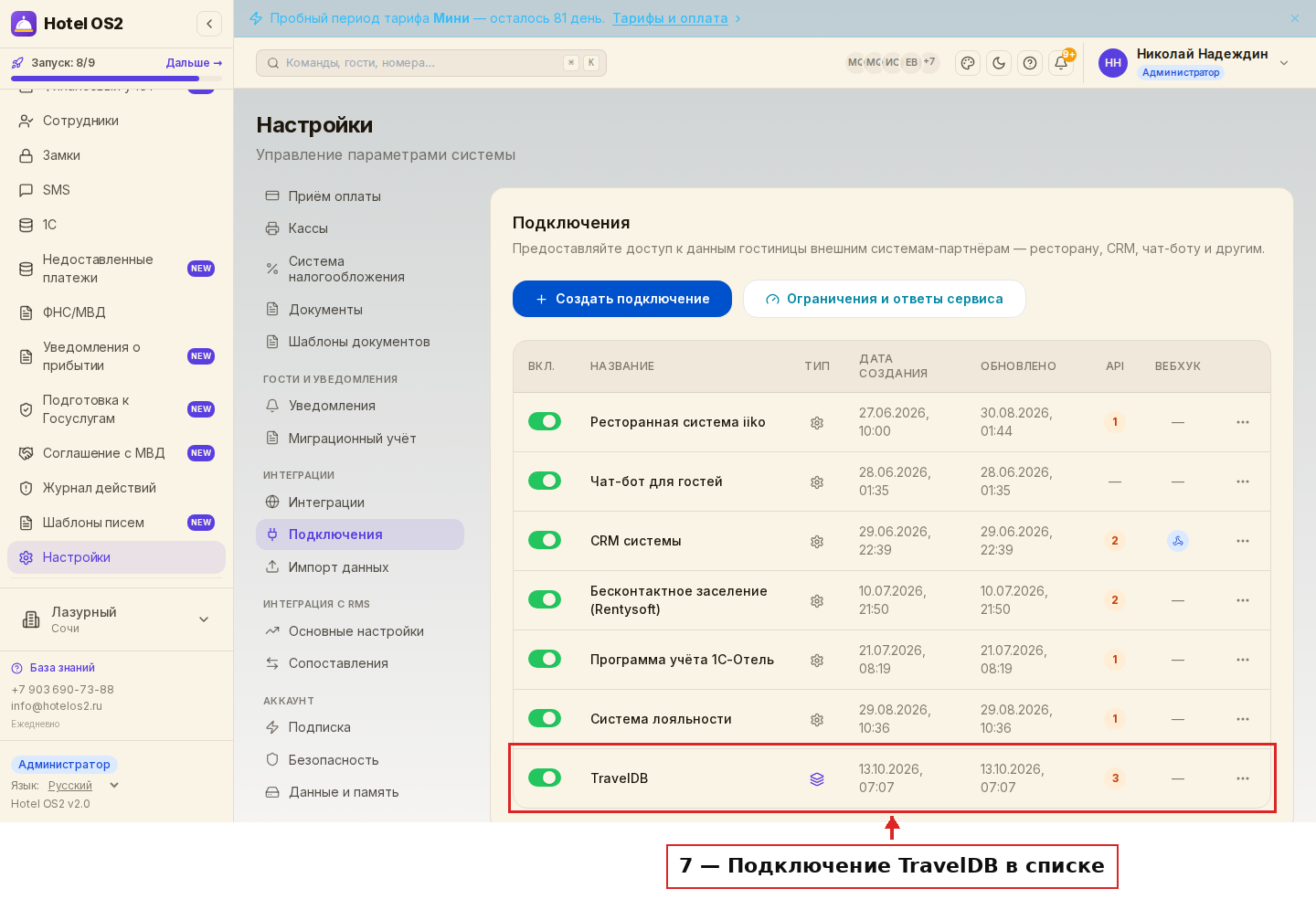The image size is (1316, 910).
Task: Open the База знаний link
Action: click(x=53, y=668)
